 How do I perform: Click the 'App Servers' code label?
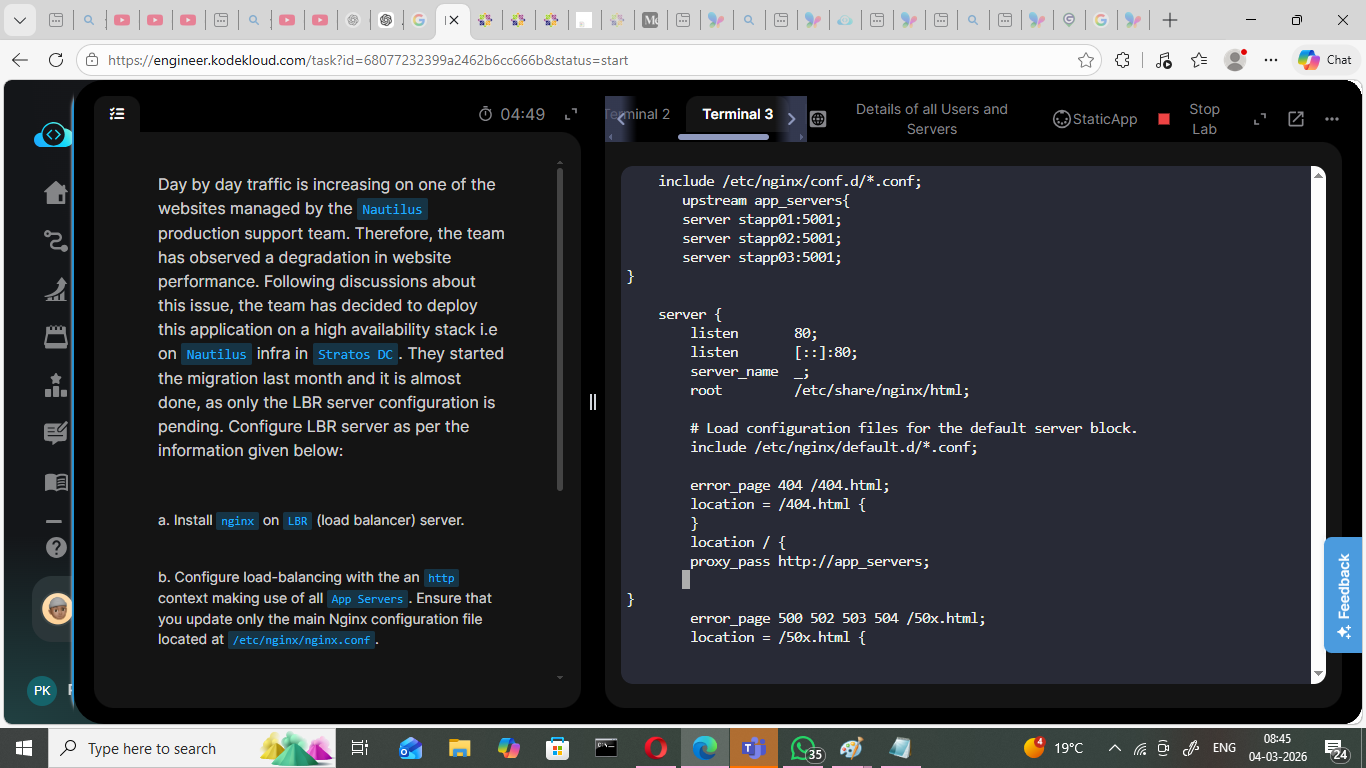click(367, 599)
